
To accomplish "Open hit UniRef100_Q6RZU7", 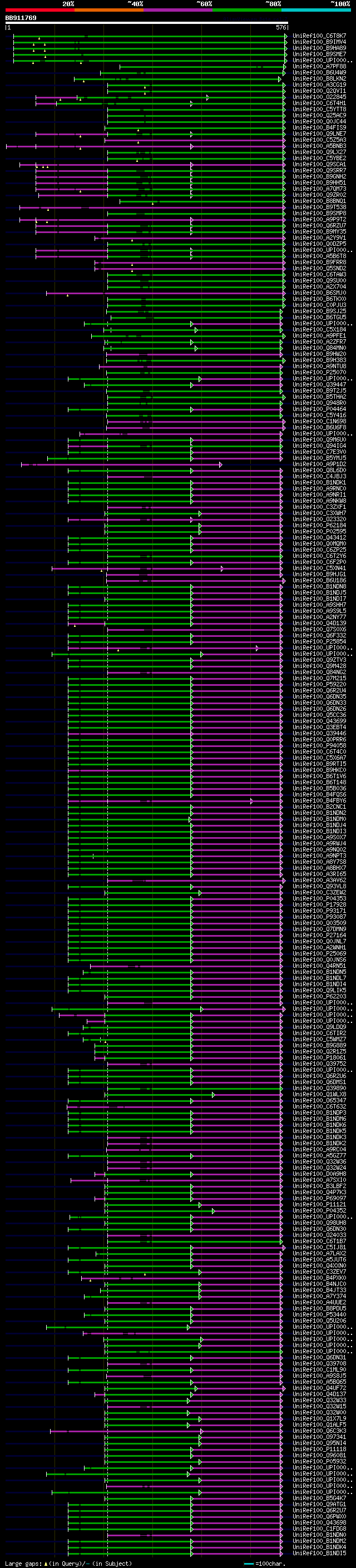I will coord(319,225).
